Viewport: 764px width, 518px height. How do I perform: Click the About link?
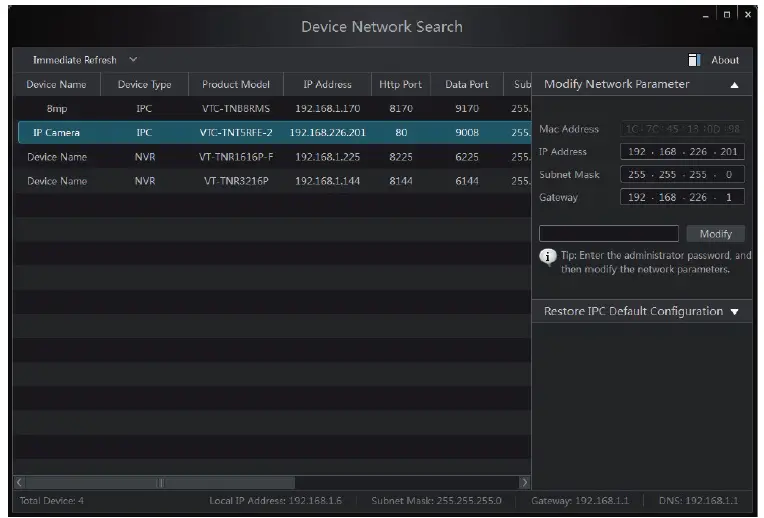click(725, 60)
